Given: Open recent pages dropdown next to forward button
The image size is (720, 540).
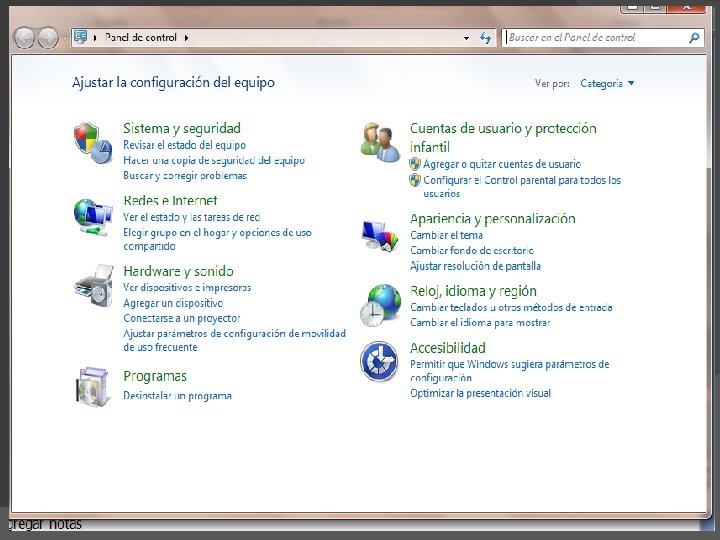Looking at the screenshot, I should click(x=65, y=38).
